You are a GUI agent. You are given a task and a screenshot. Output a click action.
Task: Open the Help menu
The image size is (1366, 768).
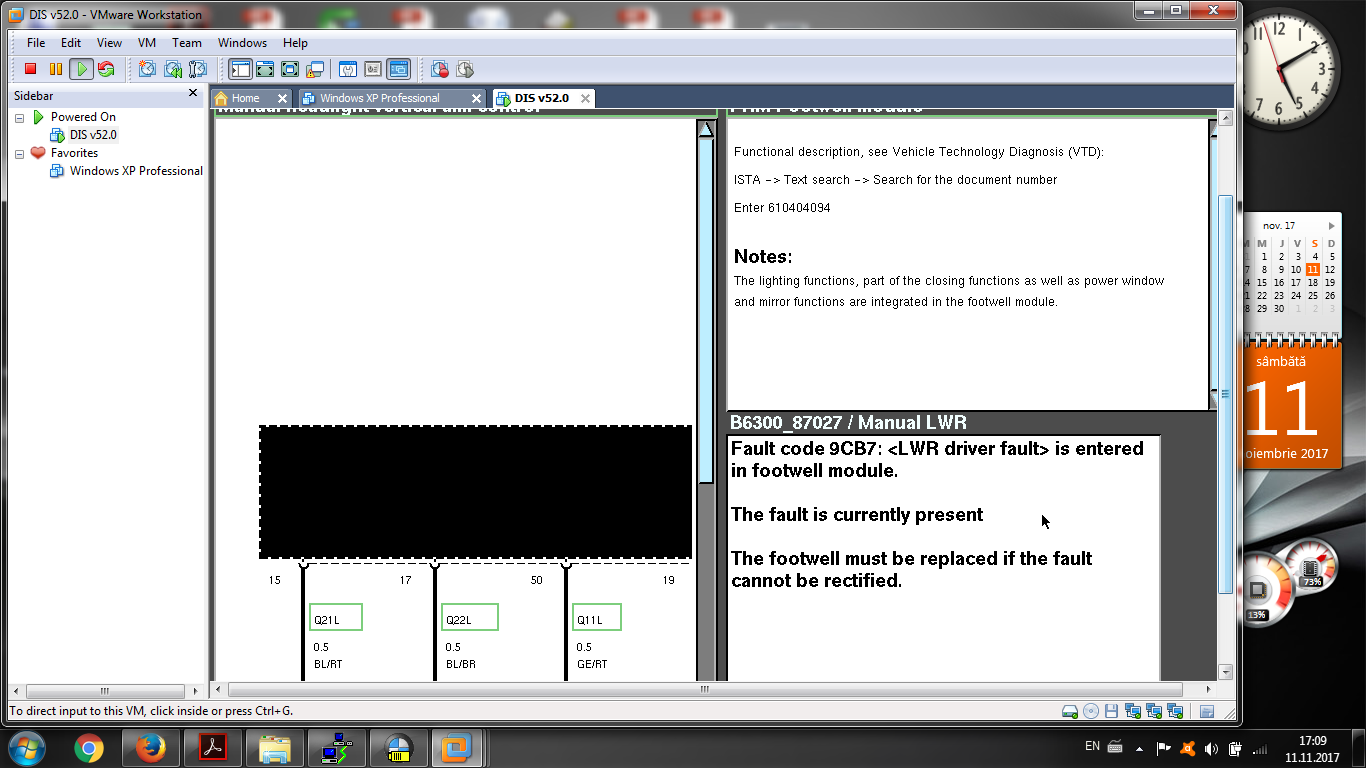(x=295, y=43)
